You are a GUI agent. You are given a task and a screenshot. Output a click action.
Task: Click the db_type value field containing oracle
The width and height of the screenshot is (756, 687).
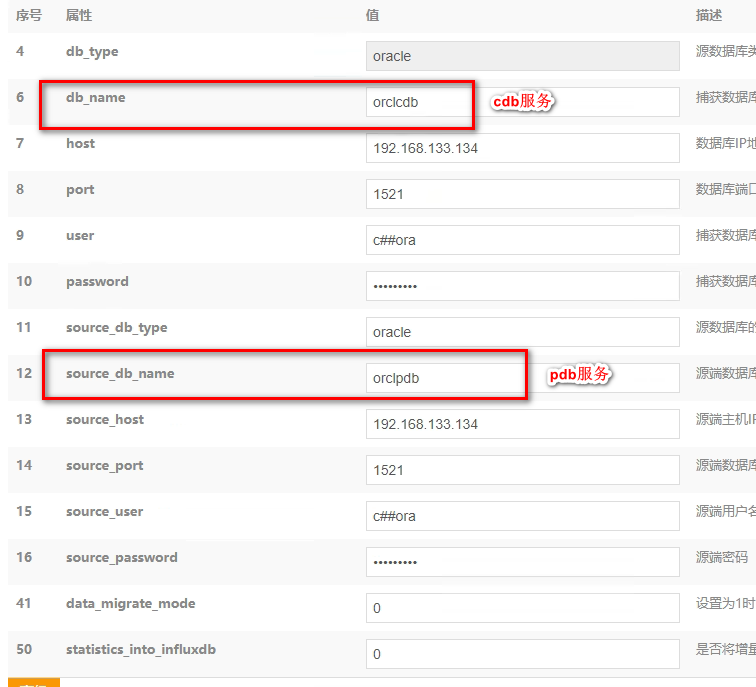tap(522, 56)
